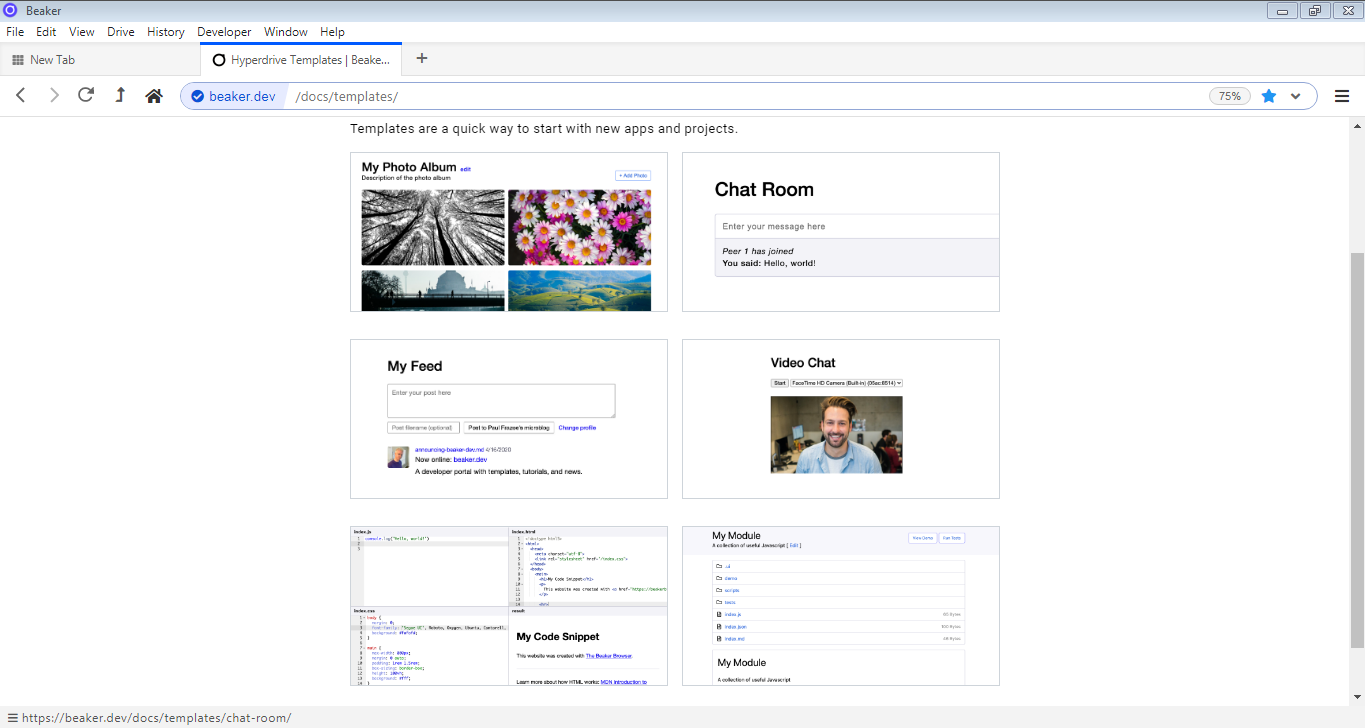Click the address bar URL path

(x=347, y=97)
